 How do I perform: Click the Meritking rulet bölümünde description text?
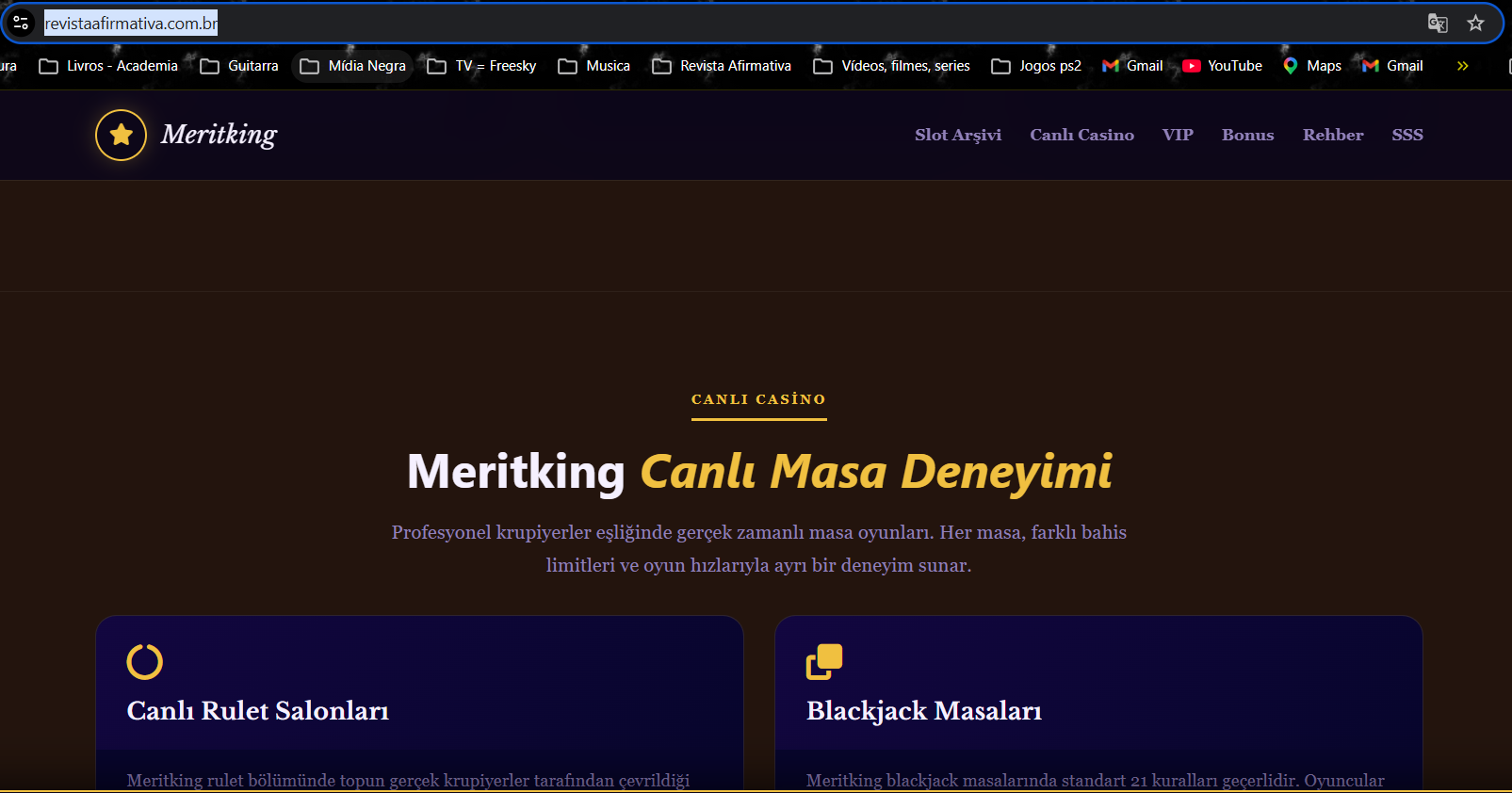pyautogui.click(x=409, y=781)
